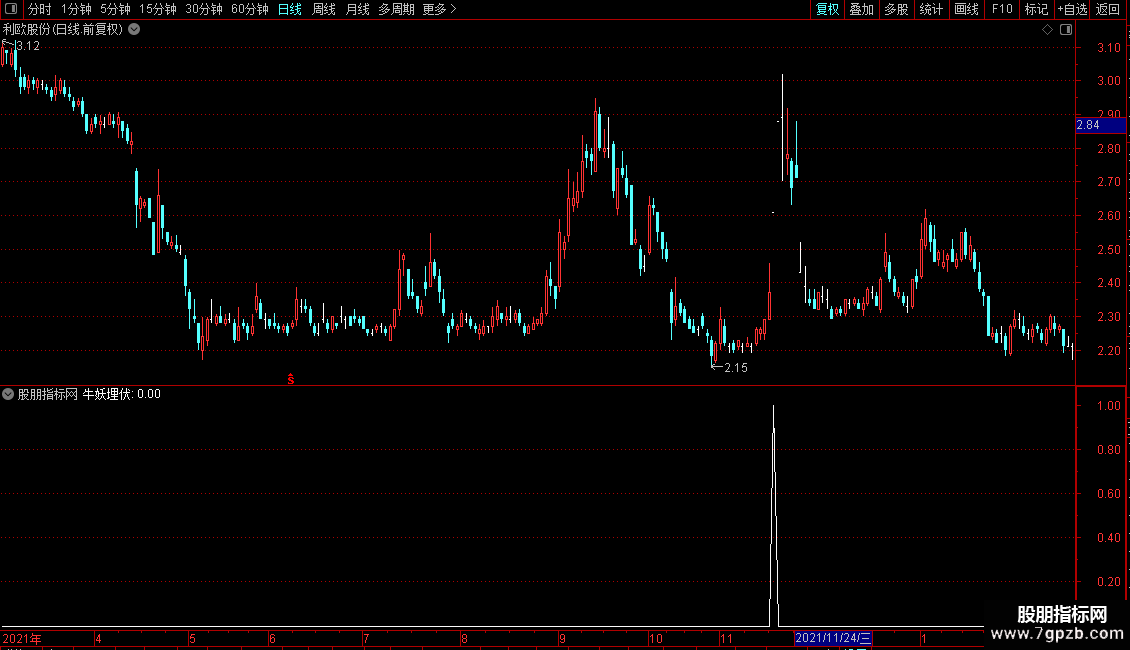The height and width of the screenshot is (650, 1130).
Task: Toggle the side panel icon above chart
Action: pos(1066,30)
